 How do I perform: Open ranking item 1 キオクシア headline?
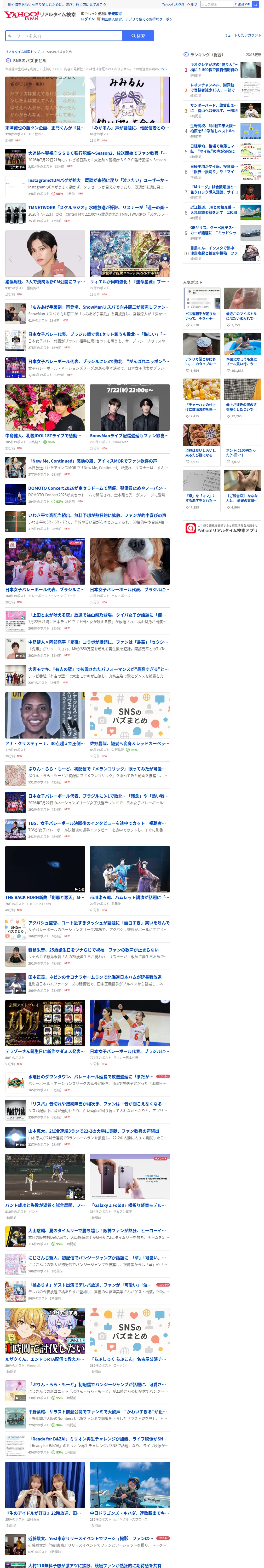coord(214,67)
